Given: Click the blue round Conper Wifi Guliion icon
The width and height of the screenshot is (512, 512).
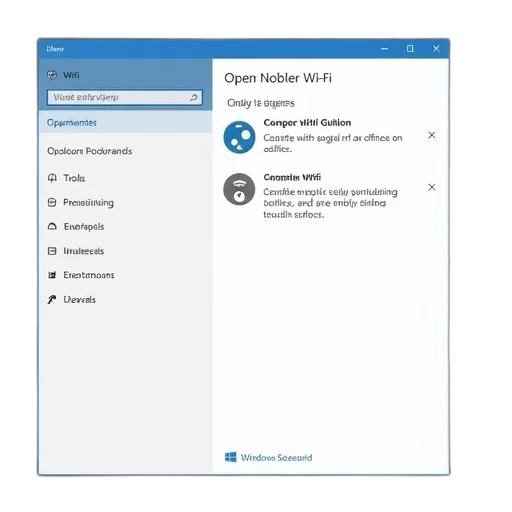Looking at the screenshot, I should coord(239,137).
